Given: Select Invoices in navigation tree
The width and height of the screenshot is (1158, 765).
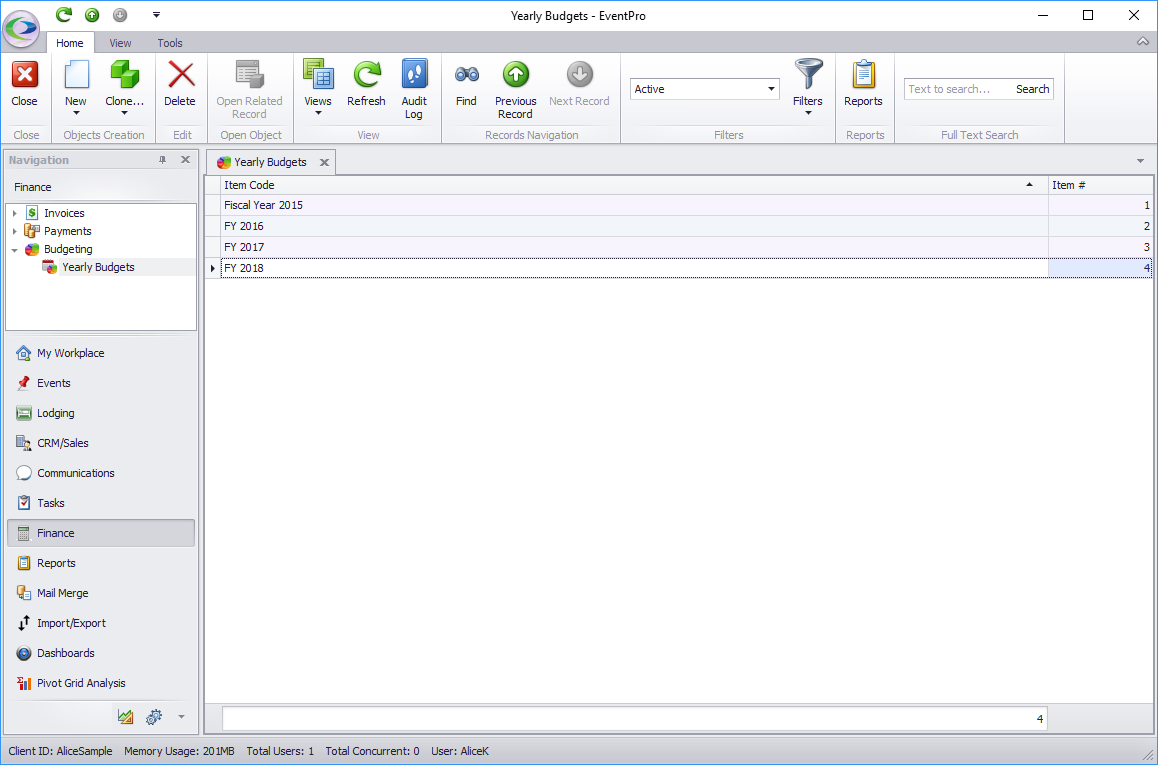Looking at the screenshot, I should pyautogui.click(x=64, y=213).
